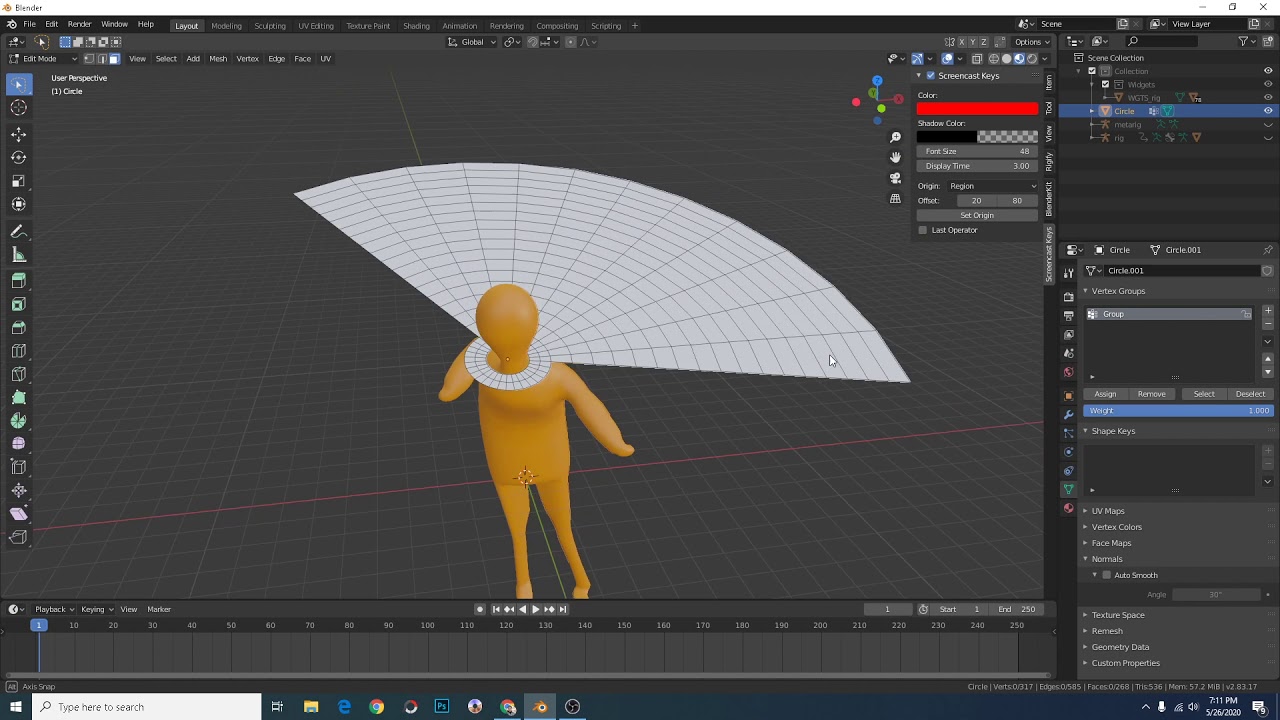This screenshot has width=1280, height=720.
Task: Adjust the Weight slider
Action: pyautogui.click(x=1178, y=411)
